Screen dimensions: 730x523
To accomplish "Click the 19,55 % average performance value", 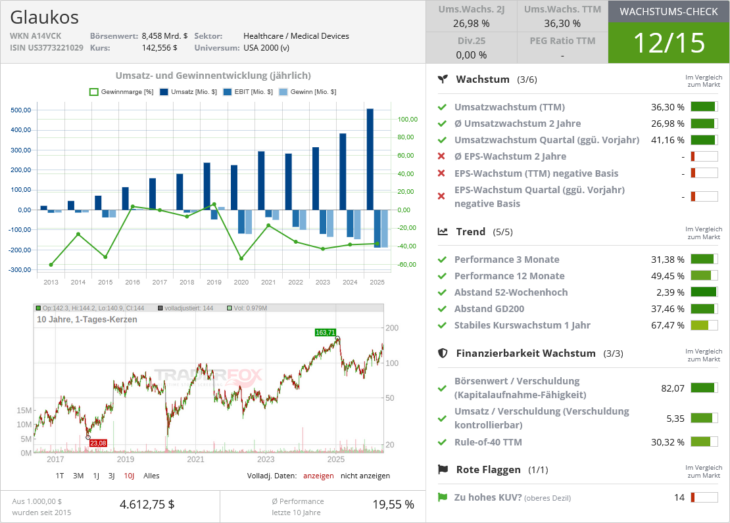I will click(x=393, y=504).
